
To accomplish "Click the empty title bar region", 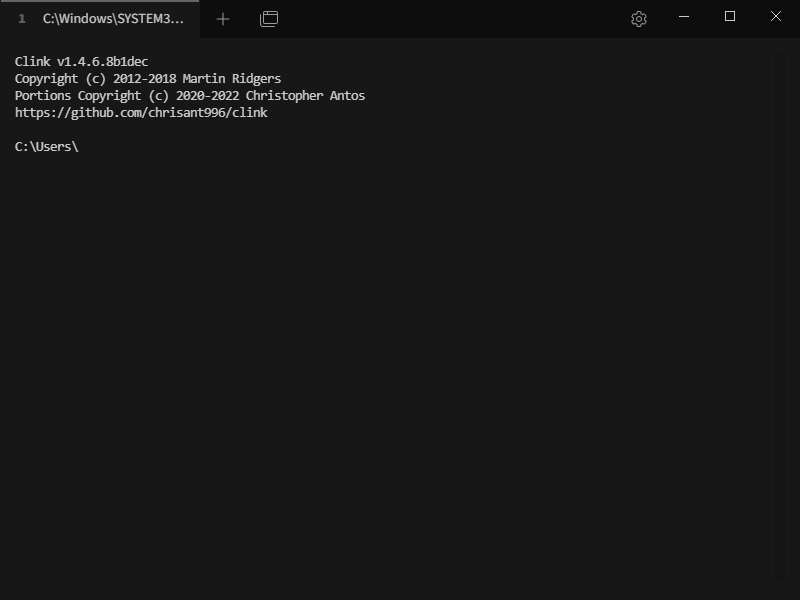I will [450, 18].
